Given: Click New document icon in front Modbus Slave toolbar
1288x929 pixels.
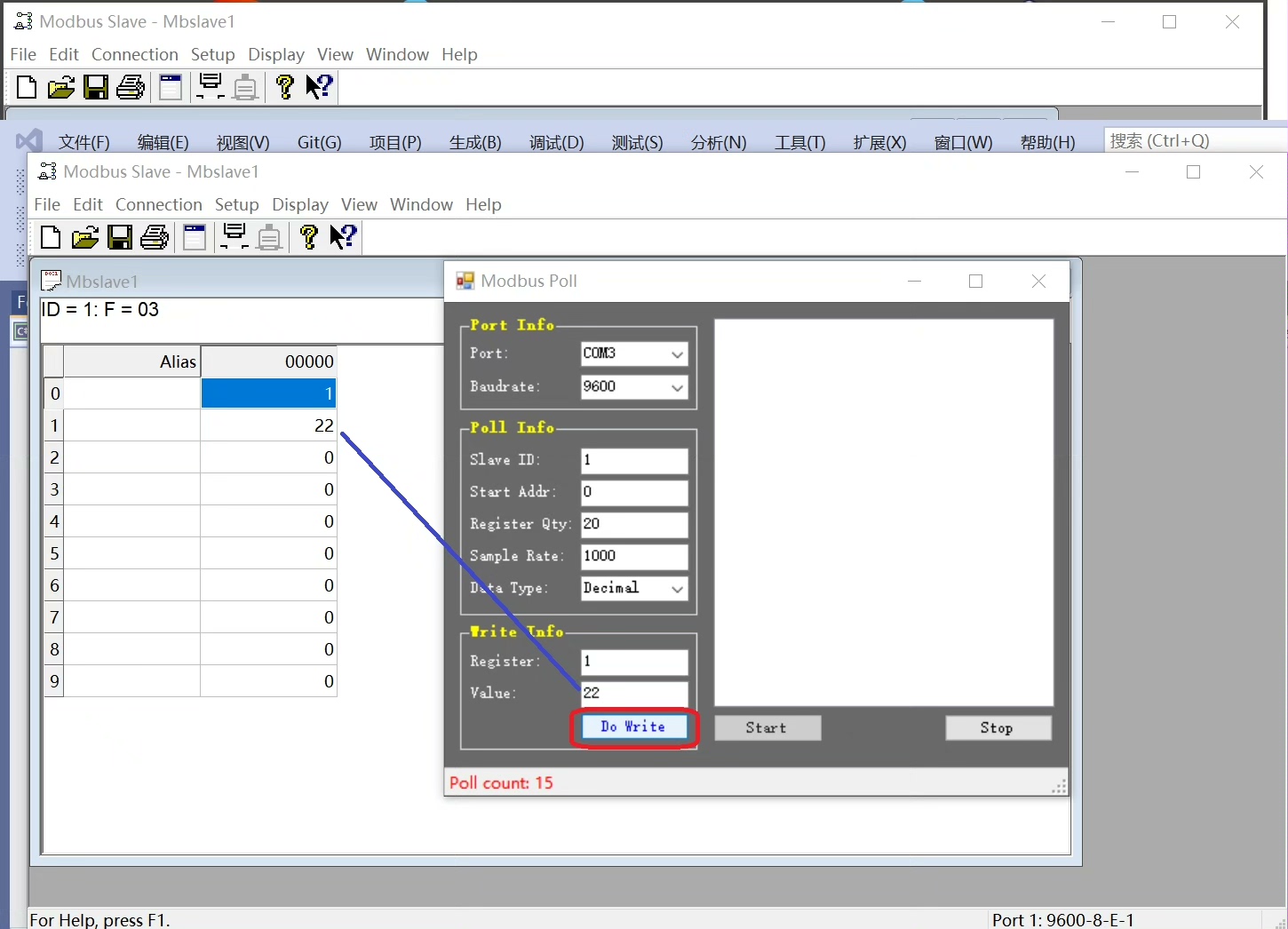Looking at the screenshot, I should point(51,237).
